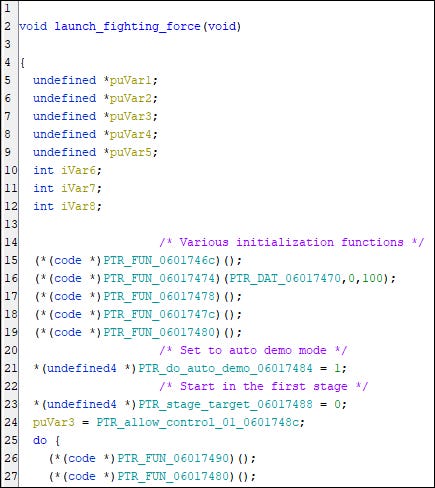Click PTR_FUN_06017480 on line 19
This screenshot has height=488, width=435.
[159, 332]
